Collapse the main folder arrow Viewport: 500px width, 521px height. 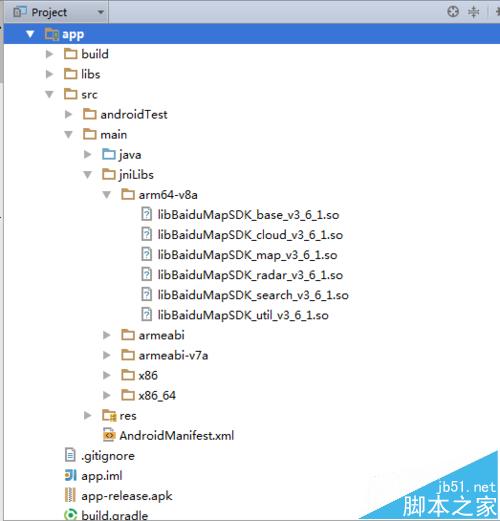(x=68, y=134)
